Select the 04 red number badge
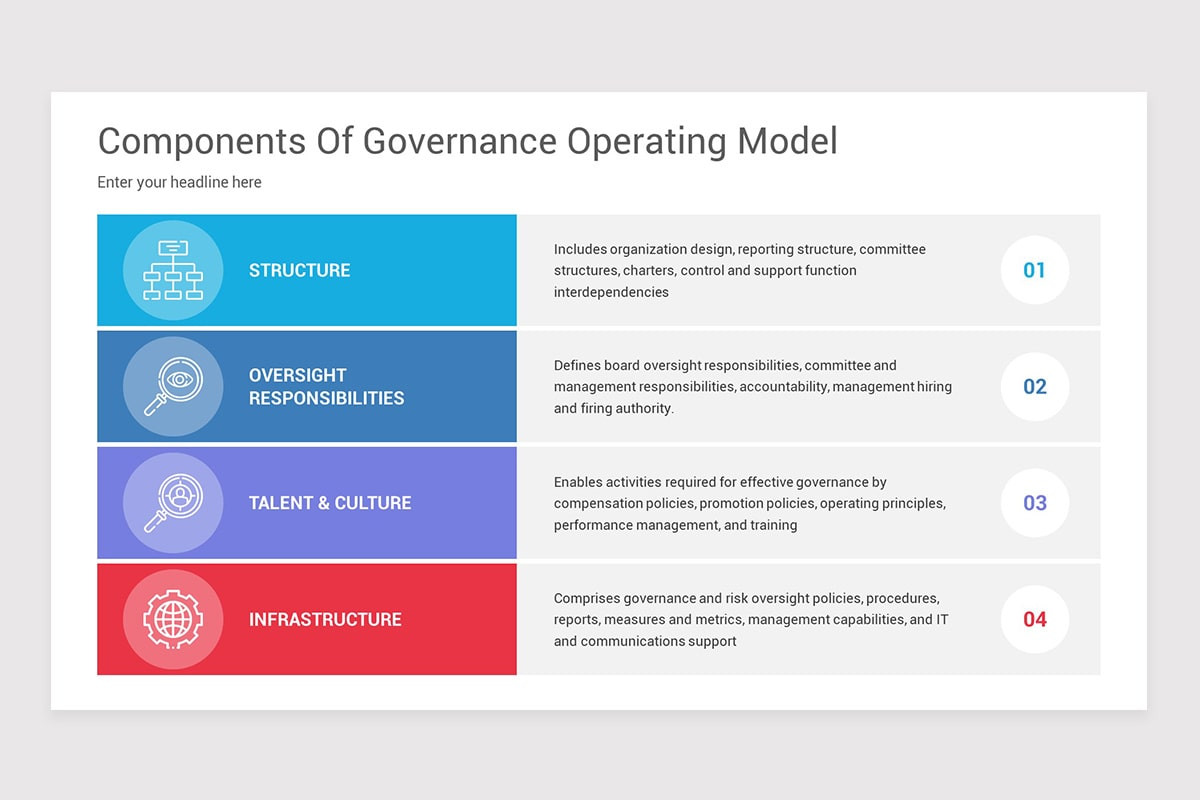Viewport: 1200px width, 800px height. [x=1034, y=619]
